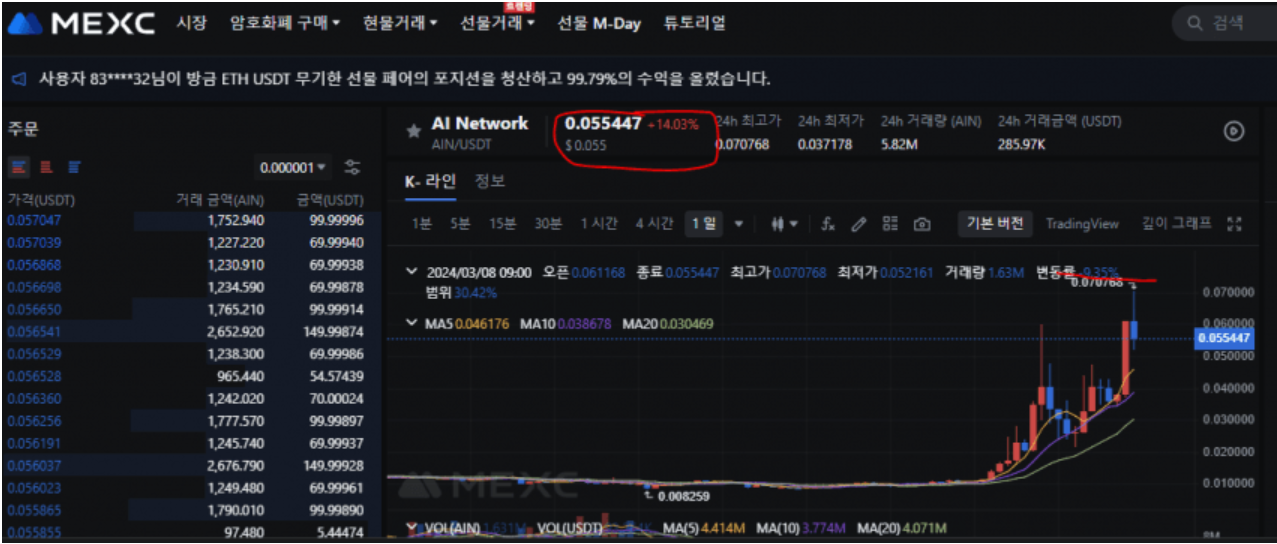Click price 0.056360 in order book

pos(33,398)
